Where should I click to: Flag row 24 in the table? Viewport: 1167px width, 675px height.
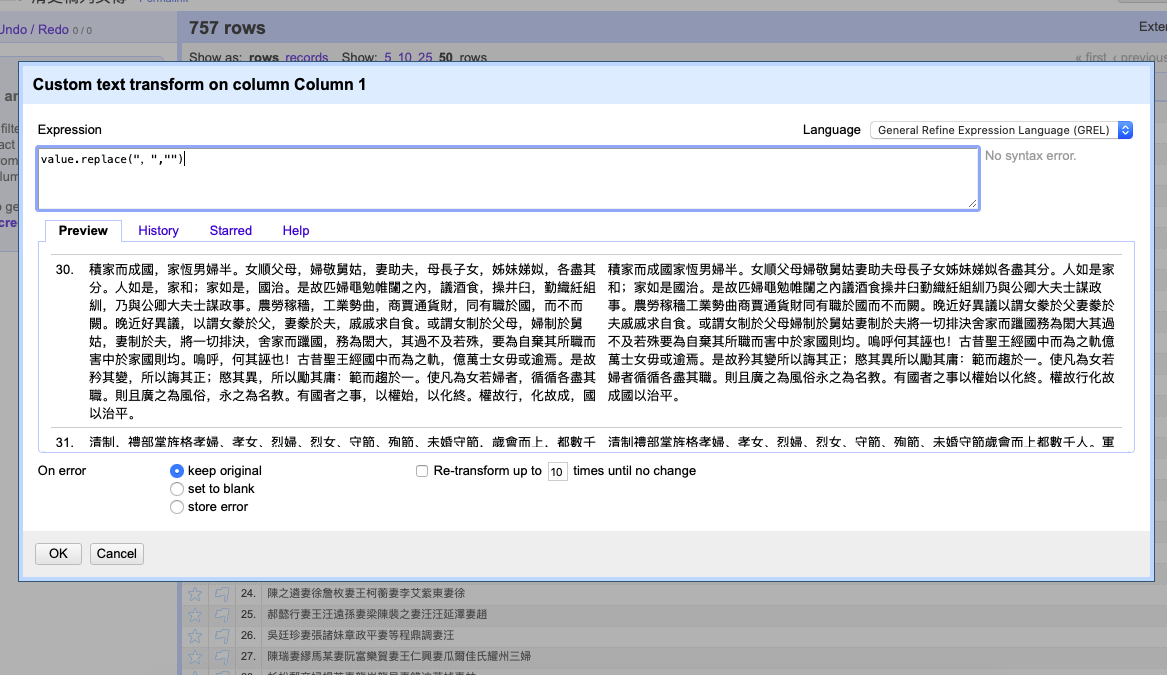pyautogui.click(x=222, y=594)
